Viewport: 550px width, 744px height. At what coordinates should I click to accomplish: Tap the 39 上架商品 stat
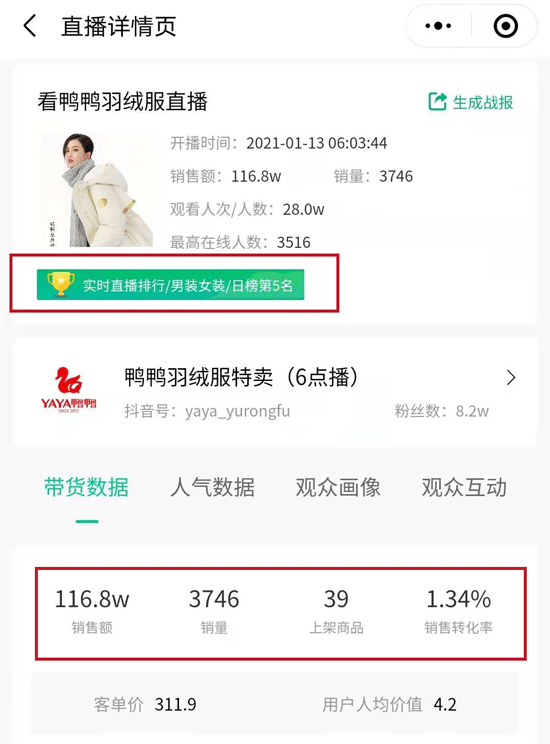[x=336, y=611]
